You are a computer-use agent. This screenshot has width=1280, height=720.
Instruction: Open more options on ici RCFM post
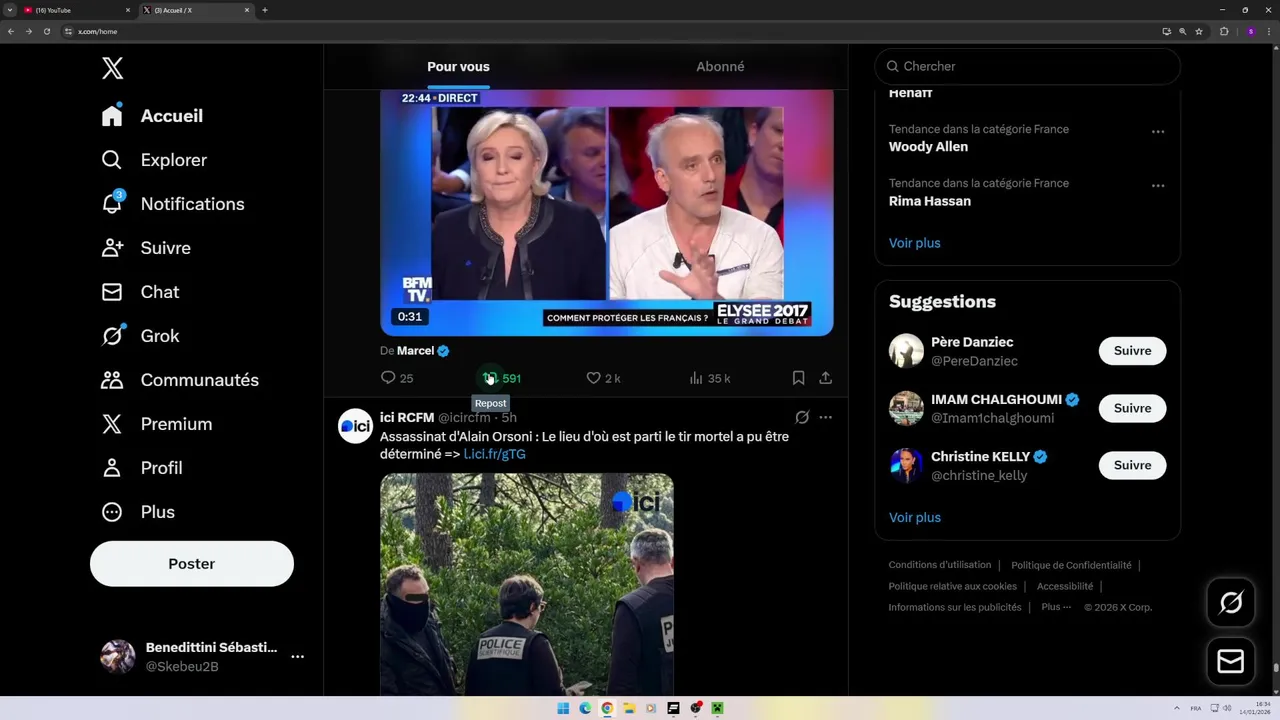(825, 417)
